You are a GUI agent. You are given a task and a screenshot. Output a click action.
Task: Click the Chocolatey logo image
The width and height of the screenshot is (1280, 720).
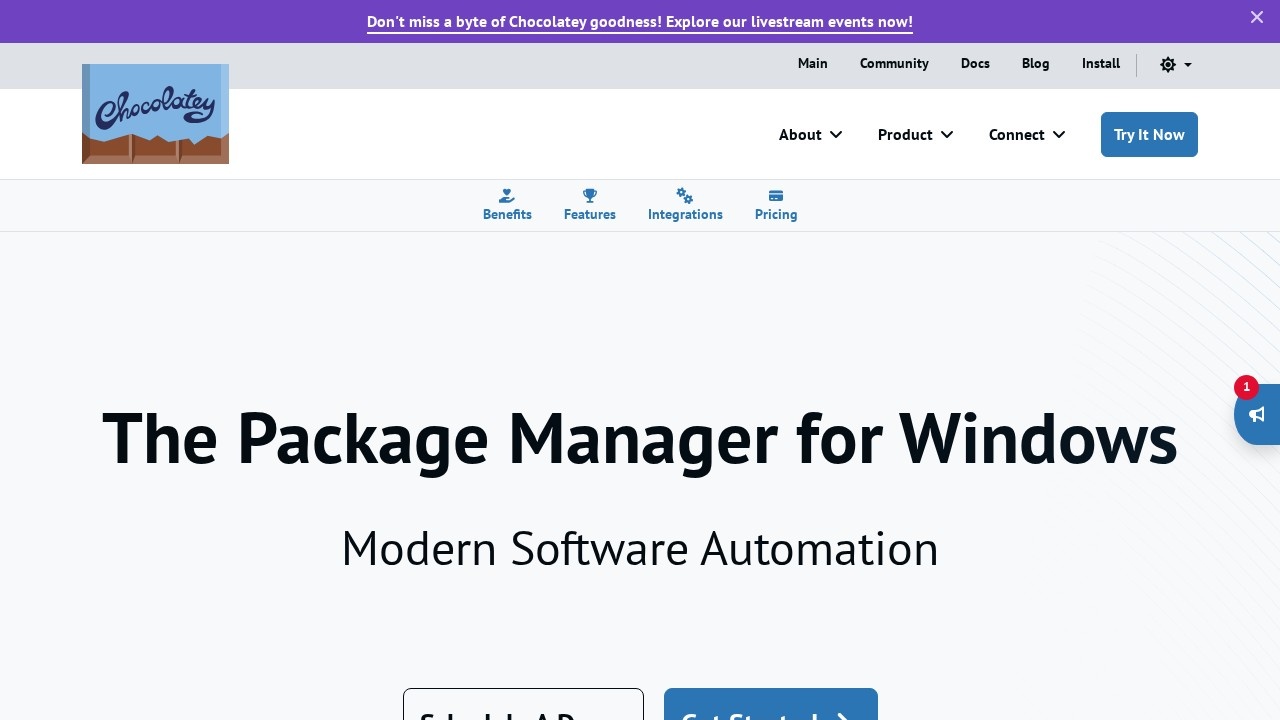pyautogui.click(x=155, y=114)
